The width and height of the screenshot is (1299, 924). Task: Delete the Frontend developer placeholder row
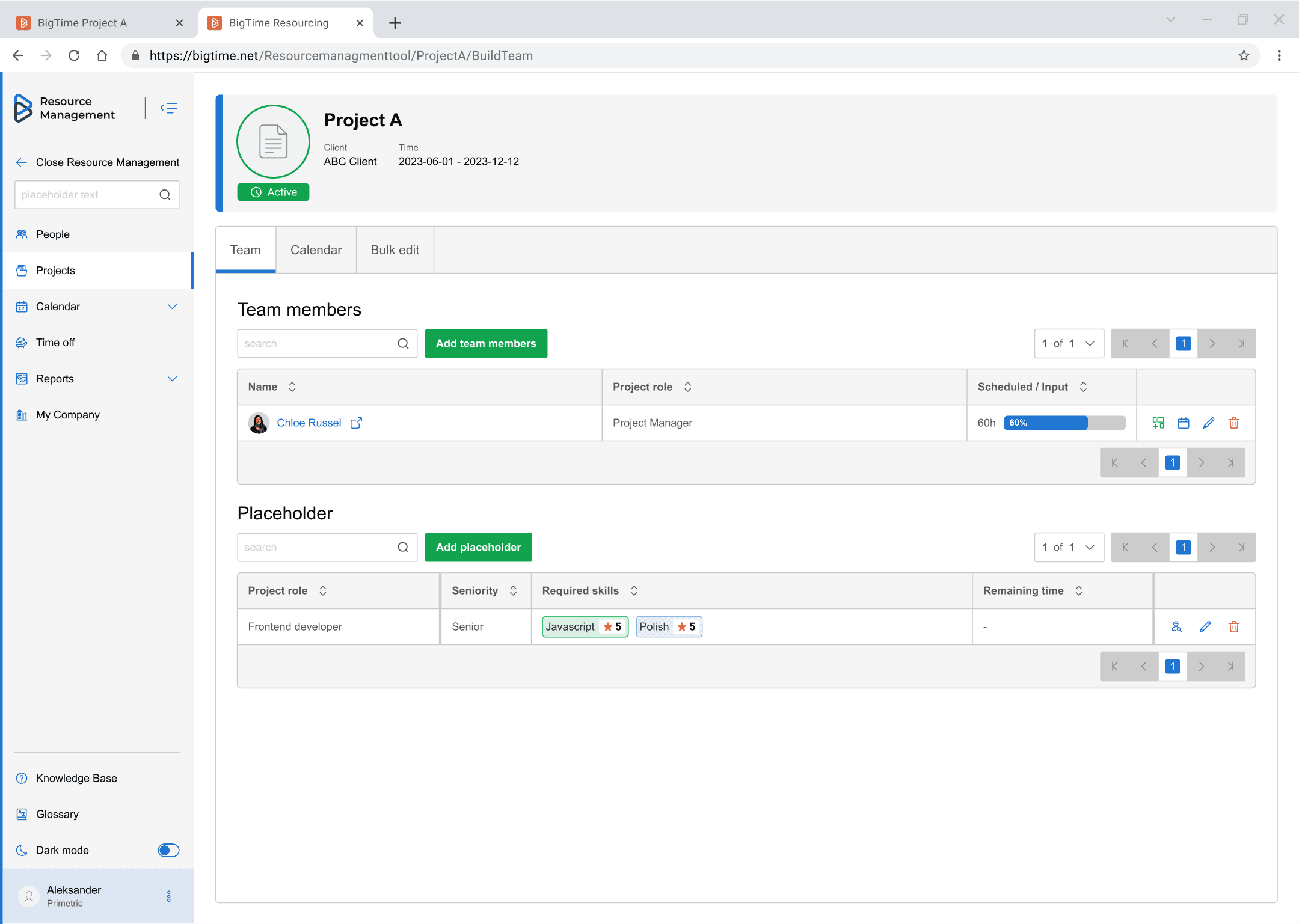point(1233,626)
